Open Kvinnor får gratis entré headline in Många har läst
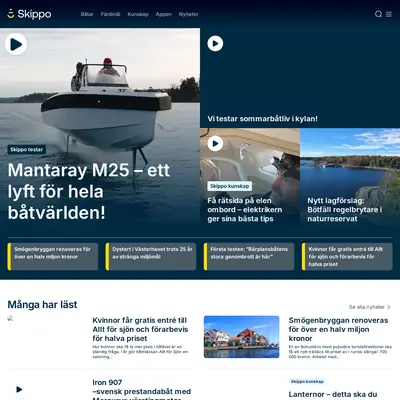The height and width of the screenshot is (400, 400). (x=140, y=329)
